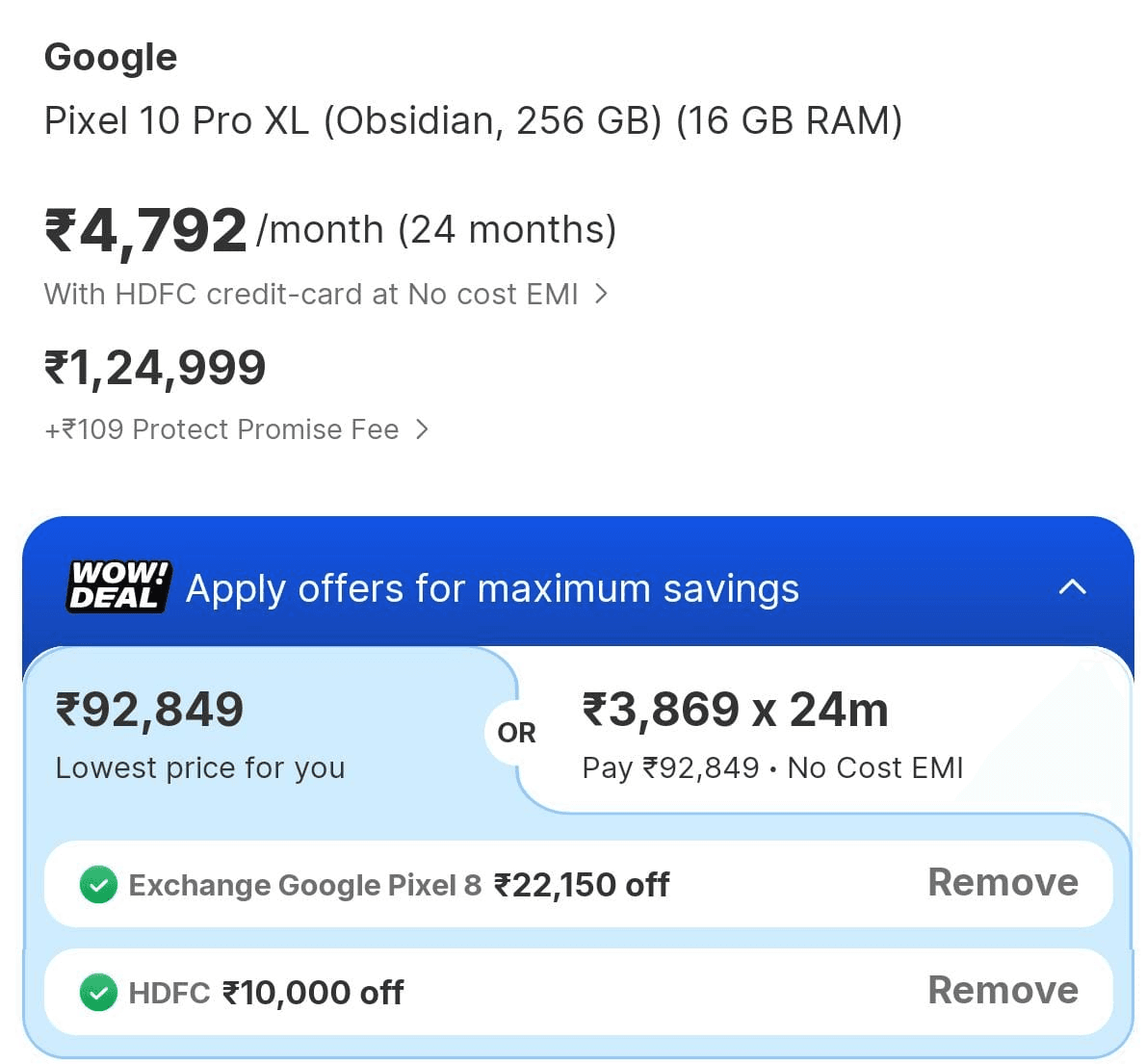The height and width of the screenshot is (1064, 1146).
Task: Click the Exchange Google Pixel 8 ₹22,150 off text
Action: pos(399,885)
